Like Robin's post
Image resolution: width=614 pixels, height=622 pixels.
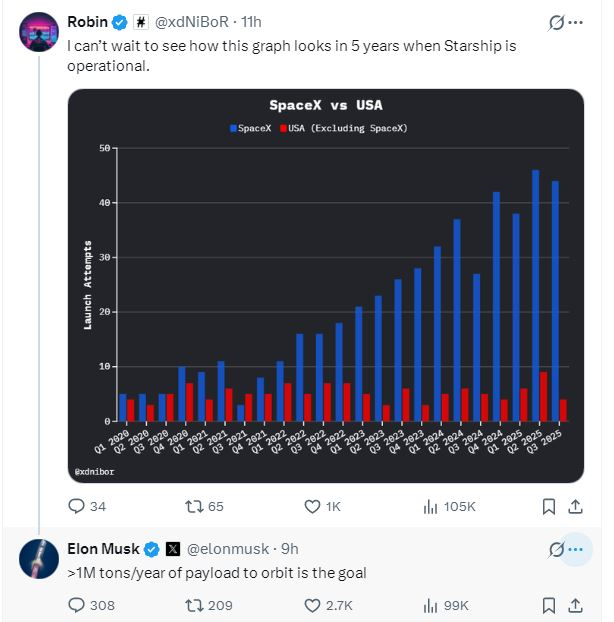tap(313, 507)
